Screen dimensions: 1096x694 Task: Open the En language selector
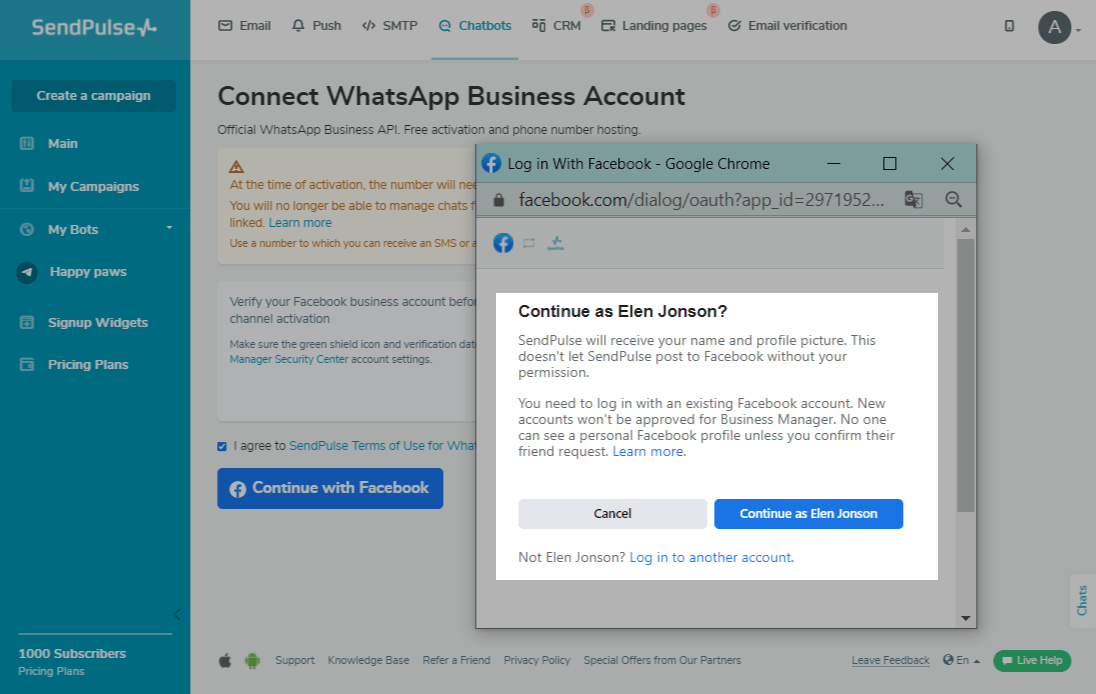click(961, 660)
